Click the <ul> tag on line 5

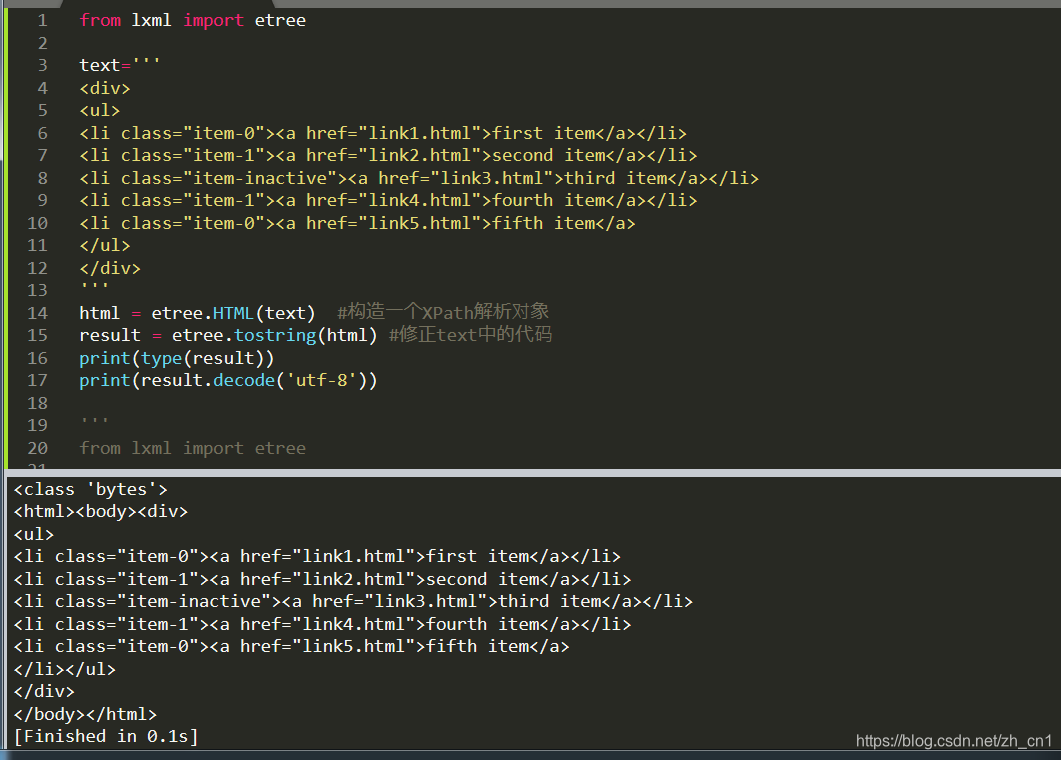click(x=99, y=110)
